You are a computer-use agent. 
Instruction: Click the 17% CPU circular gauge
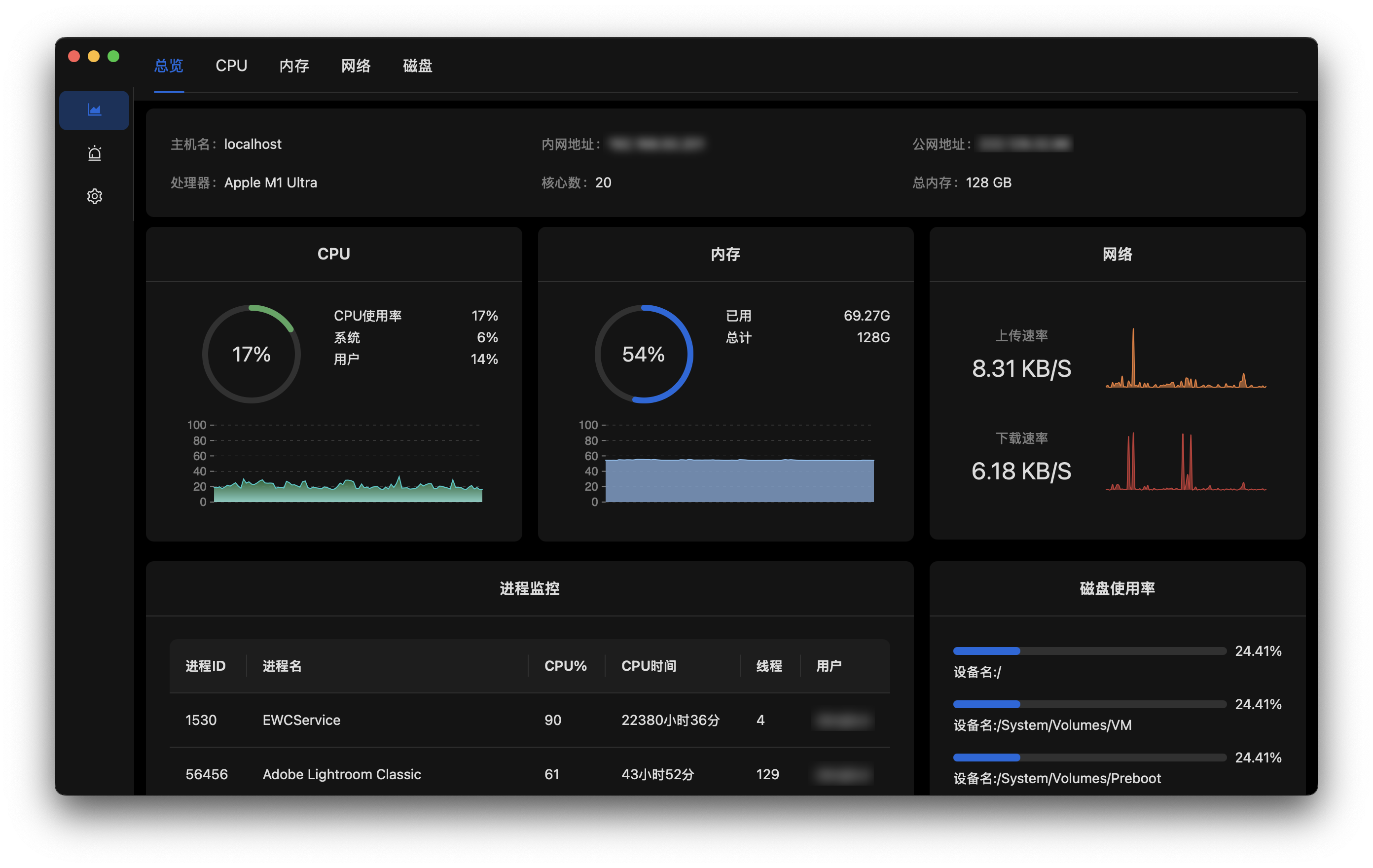pyautogui.click(x=251, y=354)
